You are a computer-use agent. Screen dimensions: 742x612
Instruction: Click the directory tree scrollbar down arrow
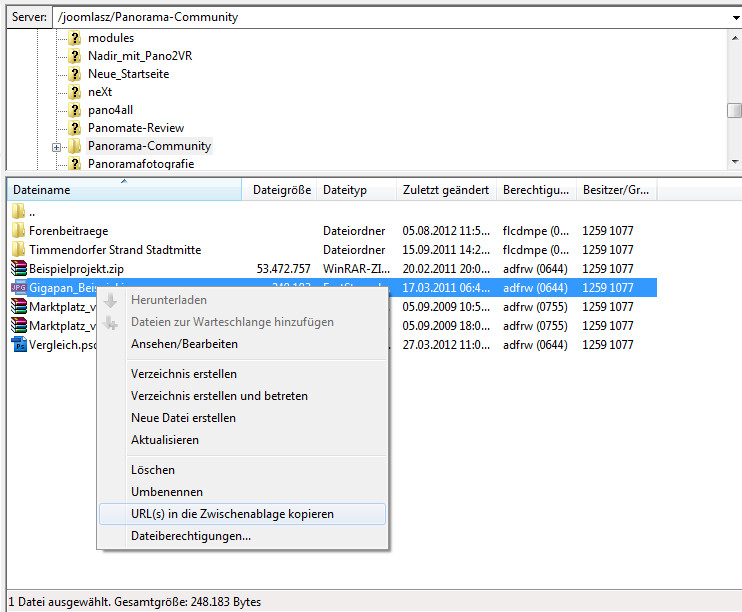coord(734,161)
